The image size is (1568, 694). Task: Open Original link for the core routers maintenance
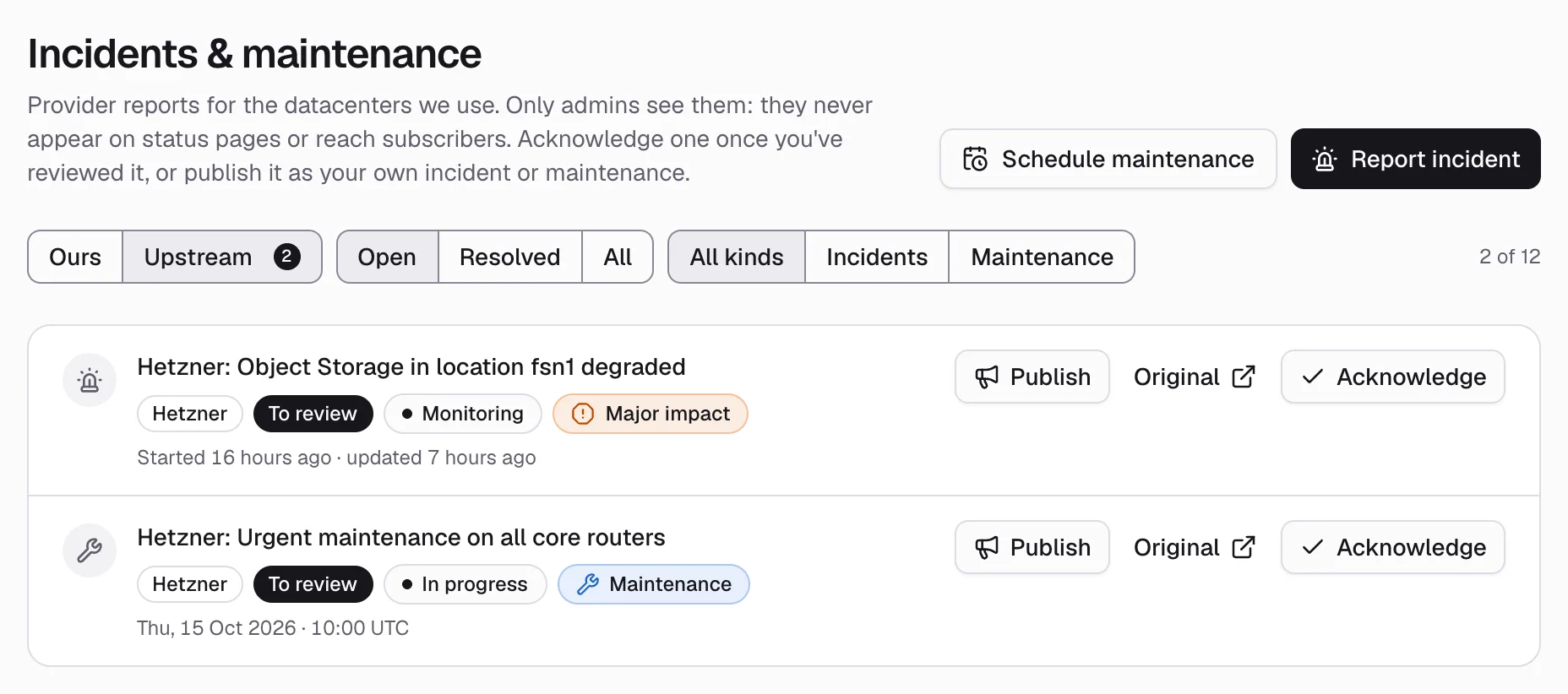pyautogui.click(x=1195, y=547)
